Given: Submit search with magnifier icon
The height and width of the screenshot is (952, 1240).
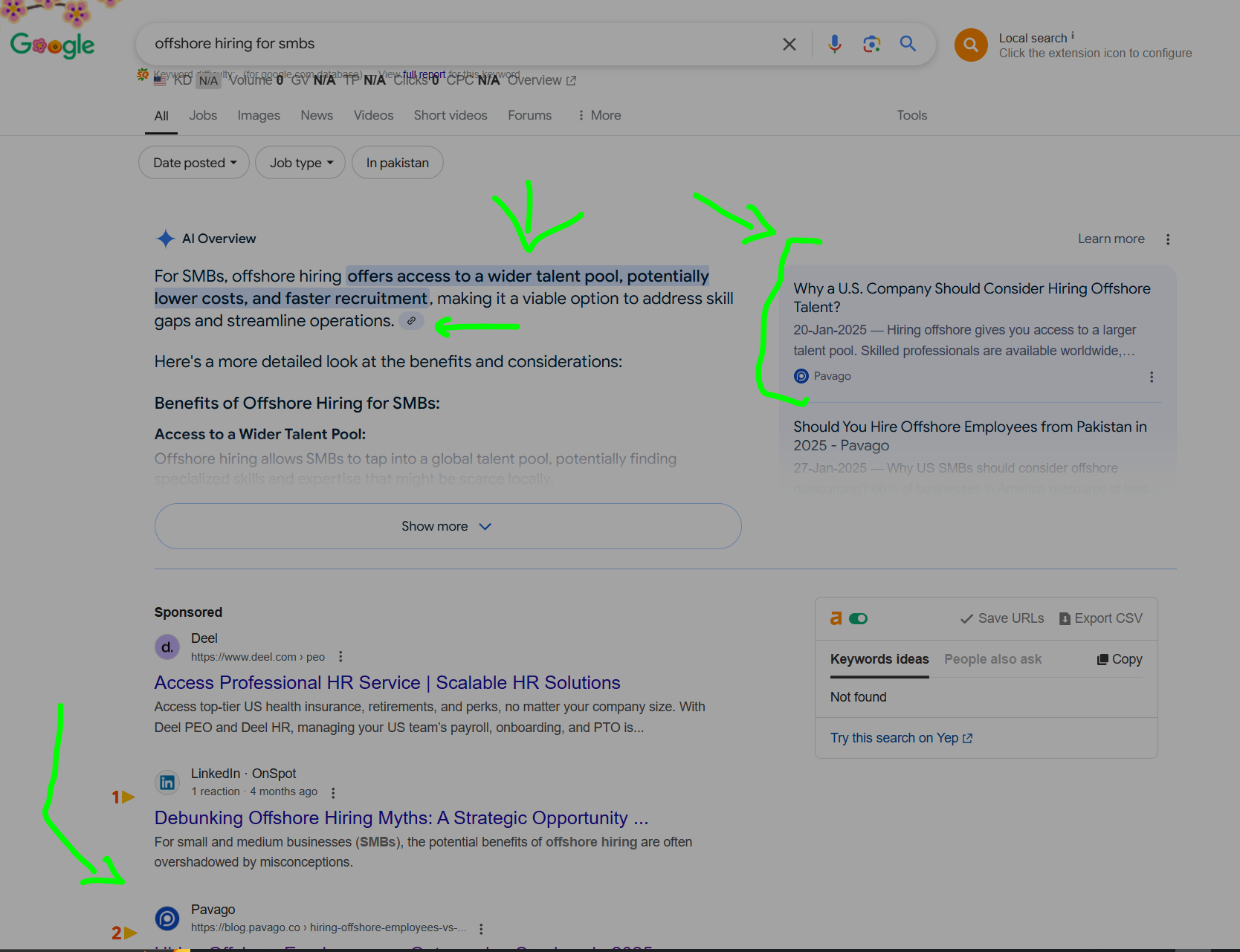Looking at the screenshot, I should pos(908,44).
